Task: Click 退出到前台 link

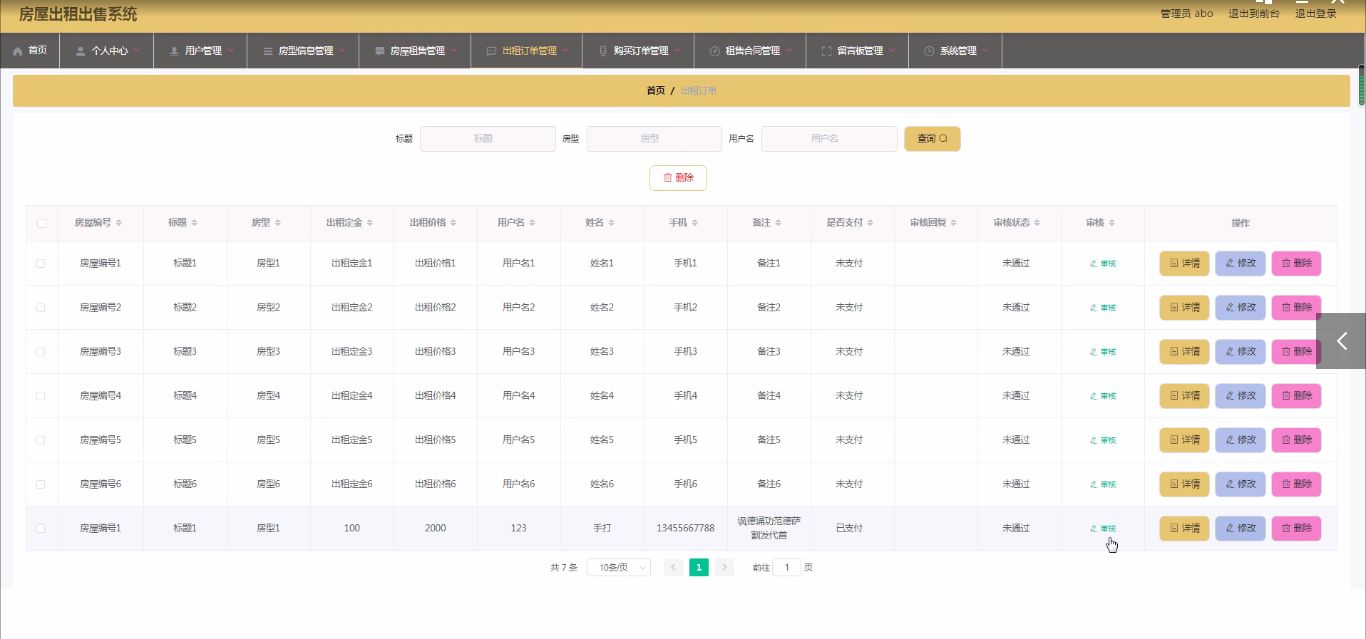Action: tap(1254, 14)
